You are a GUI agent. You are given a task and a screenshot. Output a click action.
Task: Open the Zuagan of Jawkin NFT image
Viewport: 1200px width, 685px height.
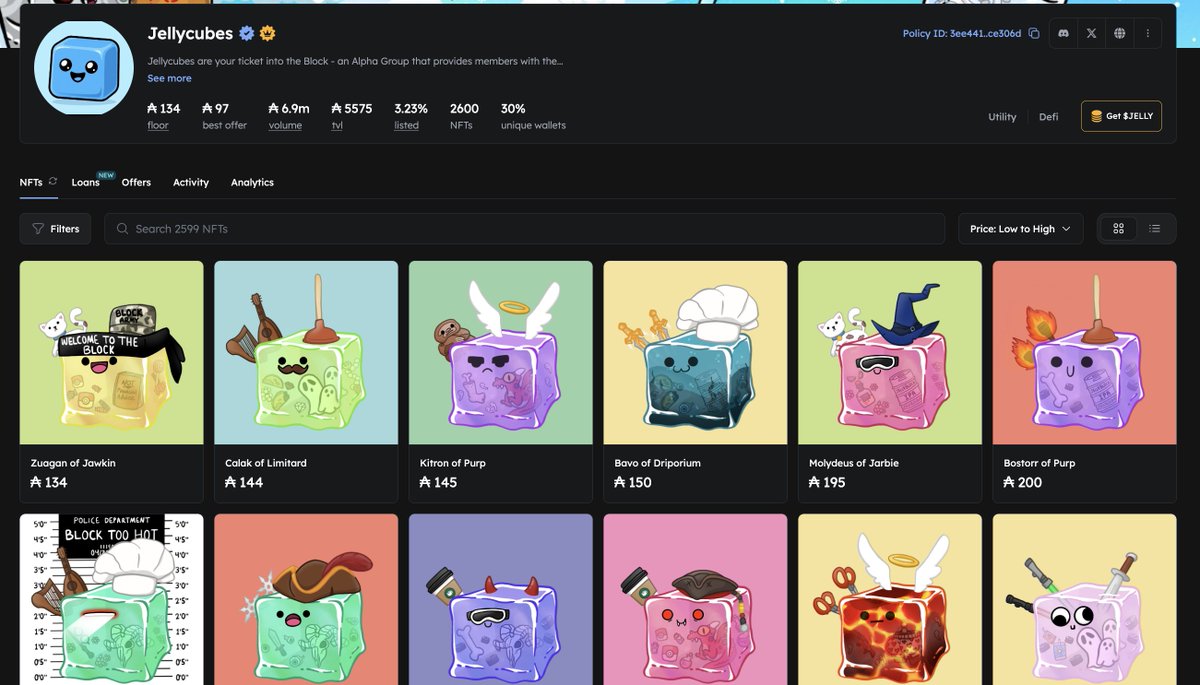point(111,353)
